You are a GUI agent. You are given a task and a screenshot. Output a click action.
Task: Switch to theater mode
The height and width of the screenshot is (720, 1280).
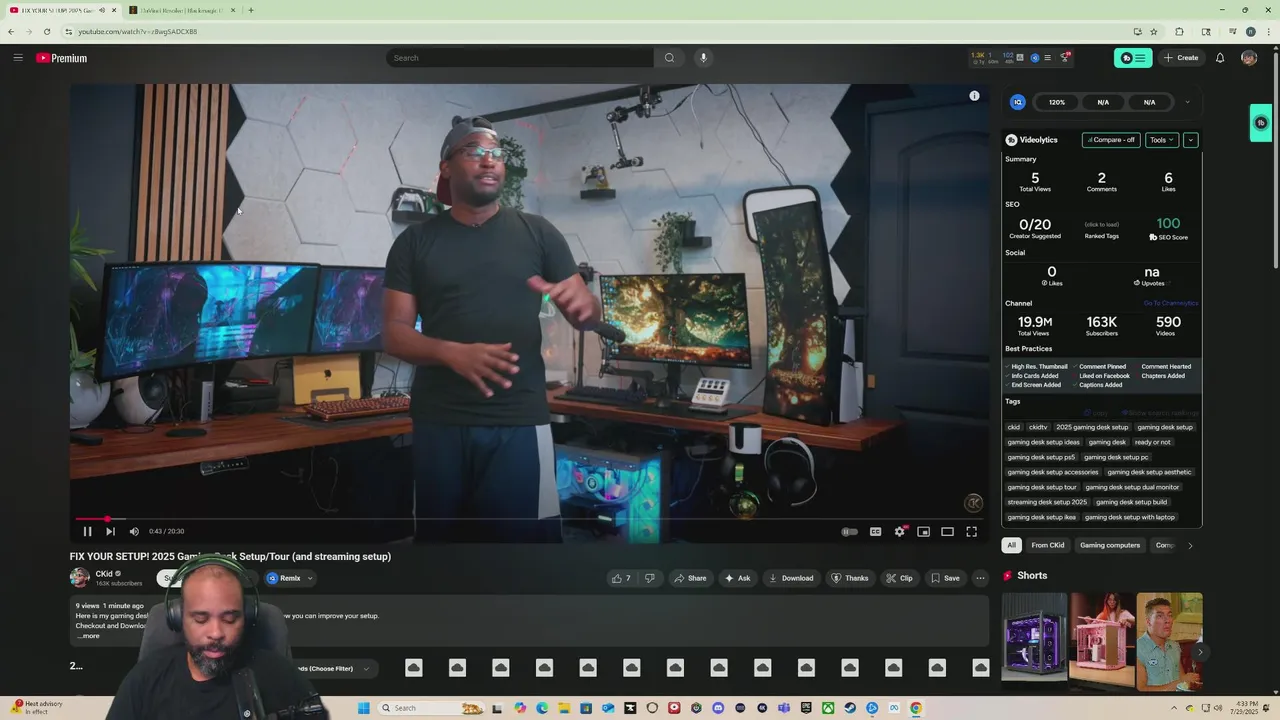pos(947,532)
